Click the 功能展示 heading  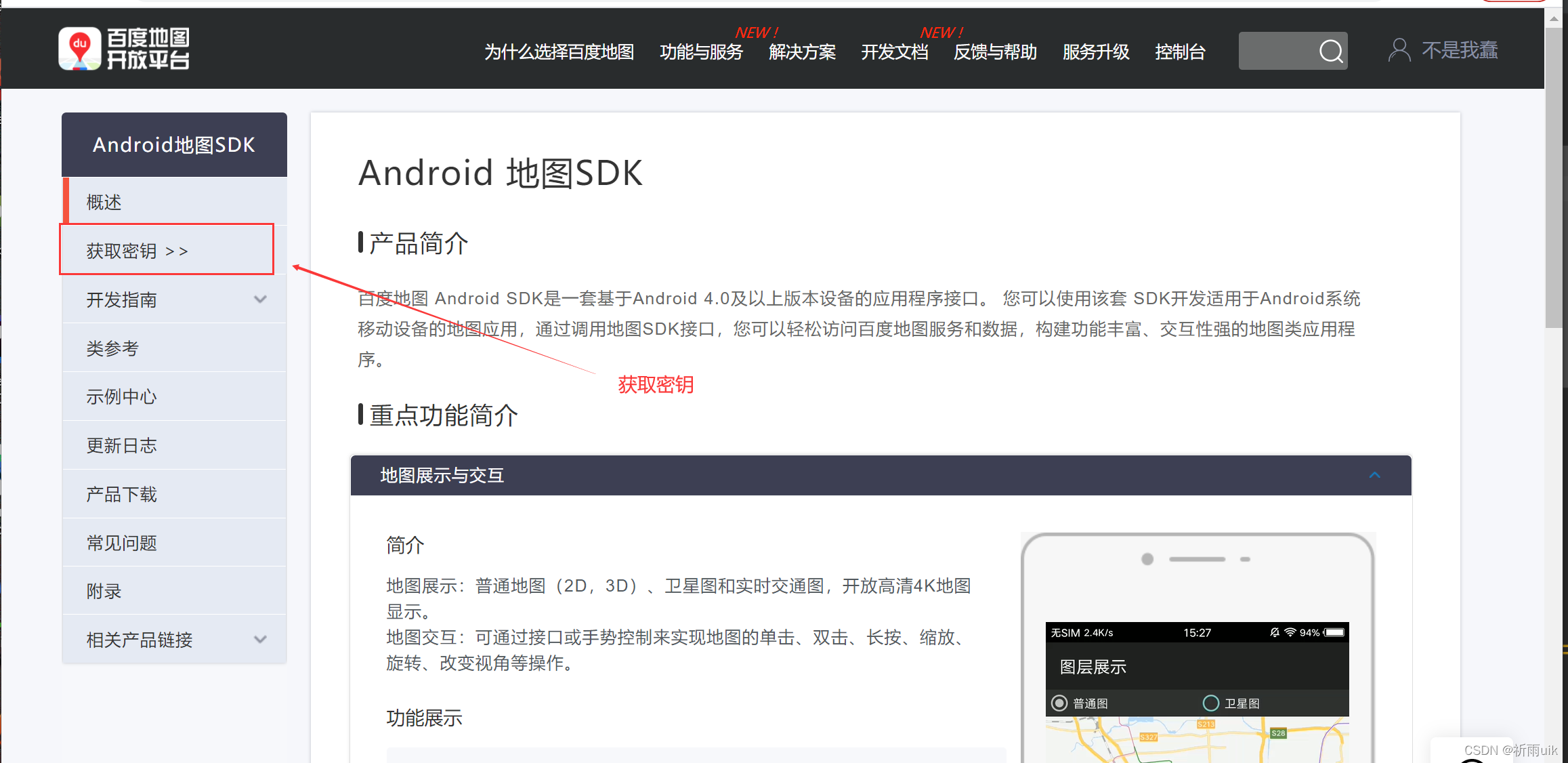(x=424, y=718)
